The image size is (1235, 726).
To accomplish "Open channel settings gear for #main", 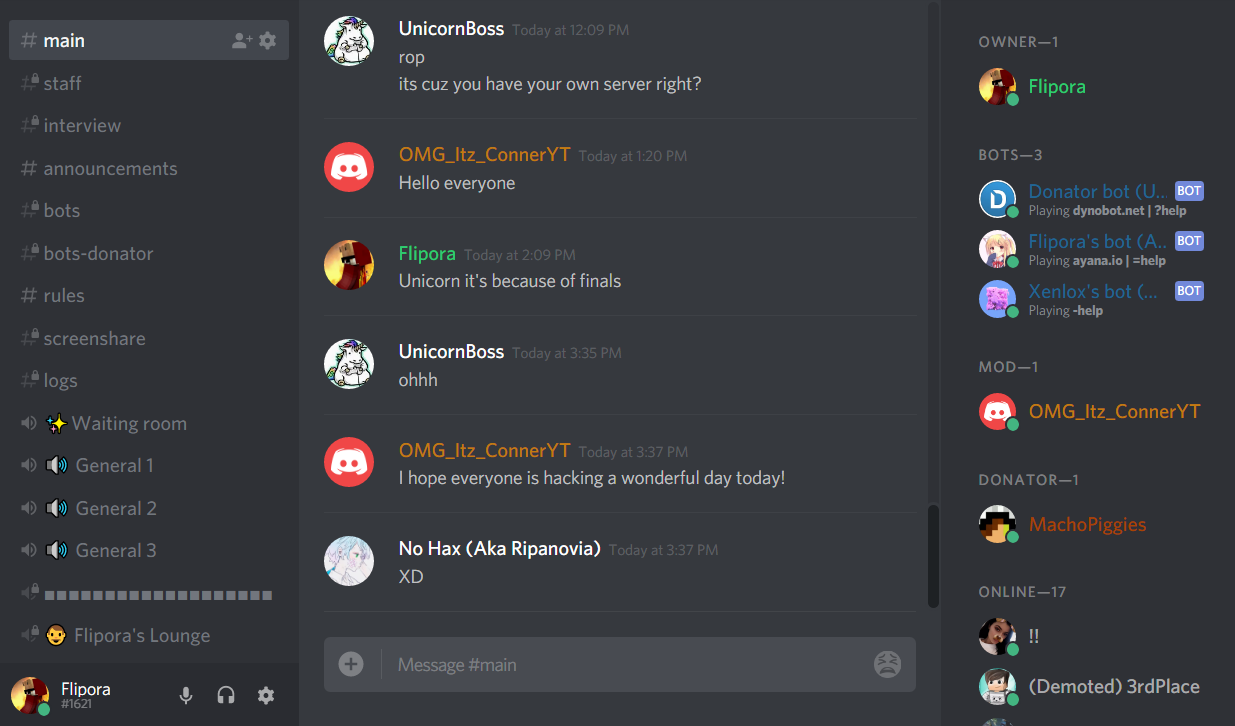I will [267, 41].
